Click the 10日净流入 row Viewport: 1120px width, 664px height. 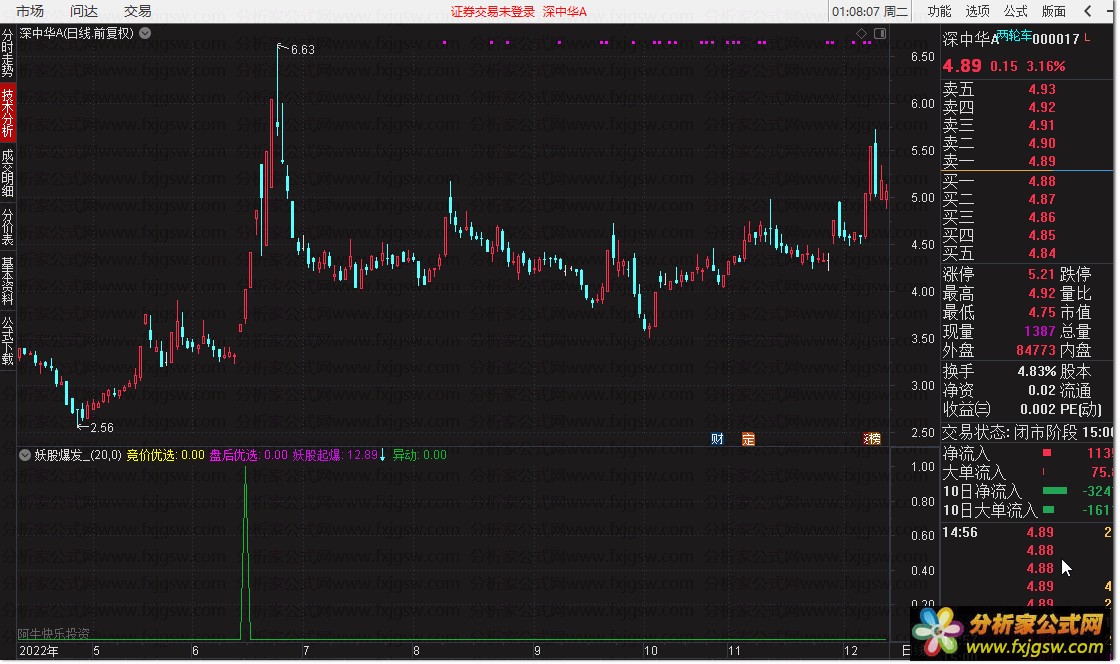[x=1027, y=491]
